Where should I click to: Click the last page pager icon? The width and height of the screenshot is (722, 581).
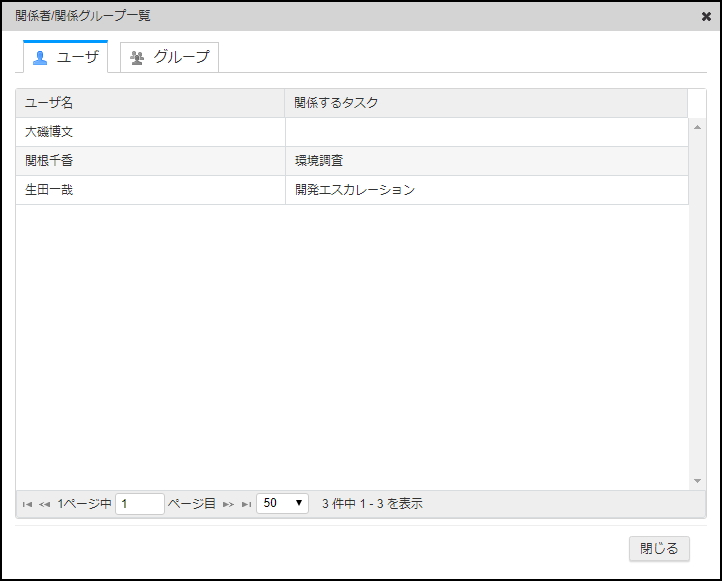click(246, 505)
